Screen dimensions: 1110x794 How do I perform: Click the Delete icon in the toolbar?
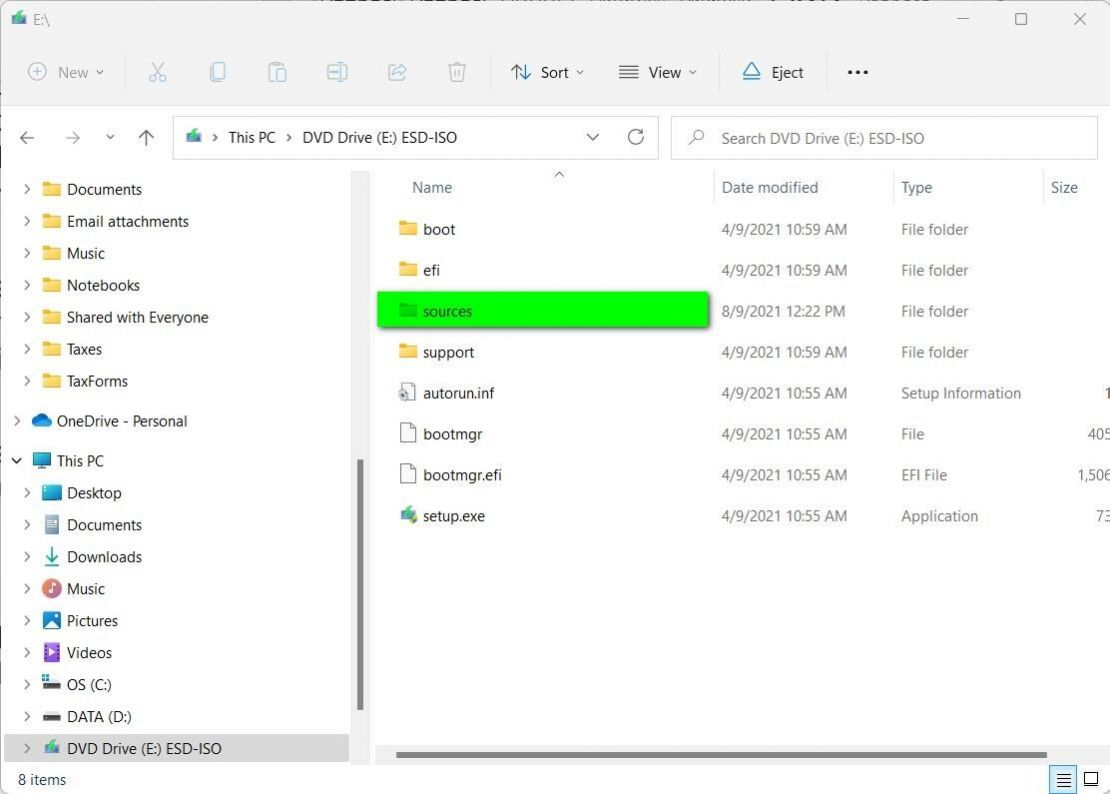point(457,71)
